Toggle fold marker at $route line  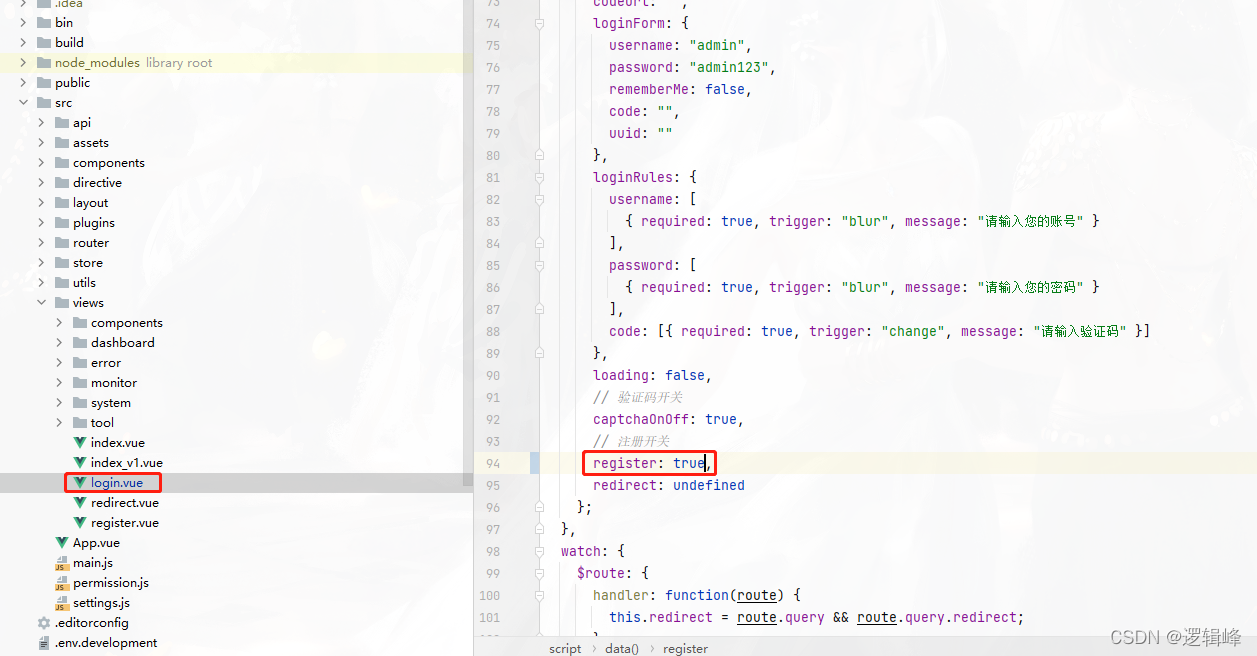(x=539, y=573)
